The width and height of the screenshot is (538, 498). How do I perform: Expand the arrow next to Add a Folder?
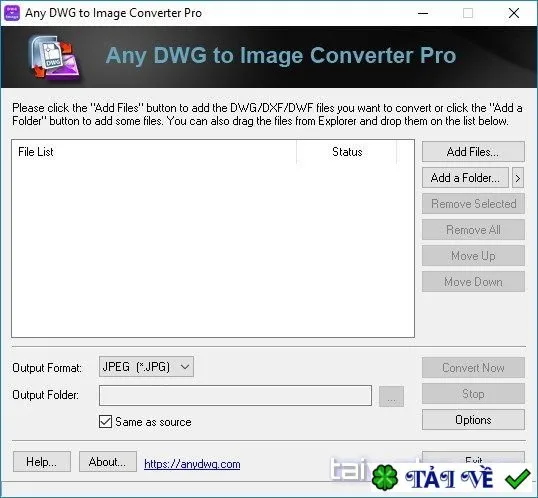518,178
